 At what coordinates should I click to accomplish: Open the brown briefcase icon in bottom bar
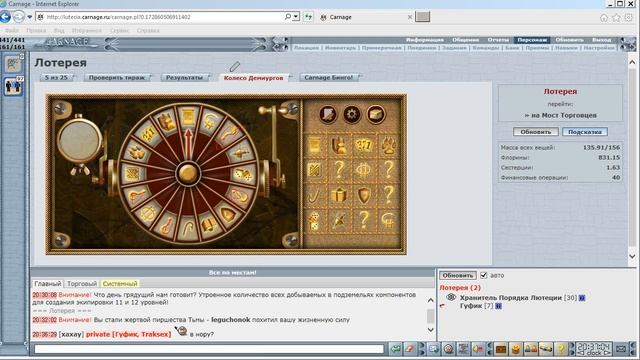[x=501, y=349]
